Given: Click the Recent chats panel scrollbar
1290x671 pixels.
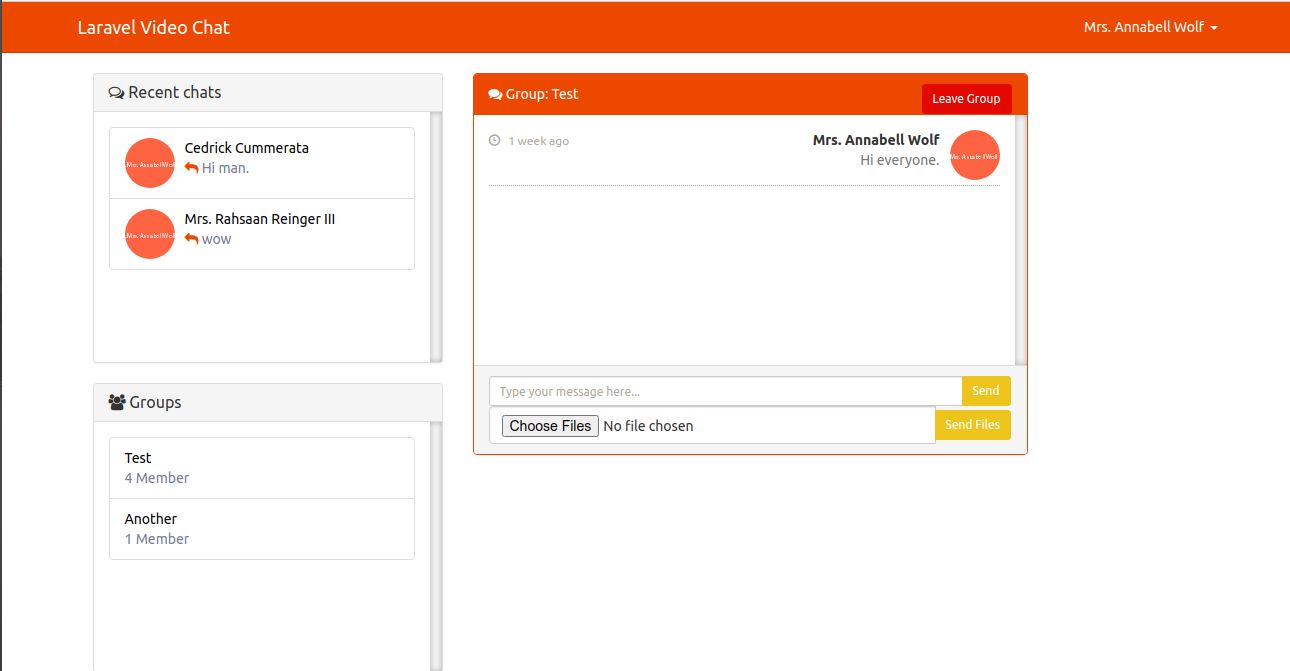Looking at the screenshot, I should pos(436,237).
